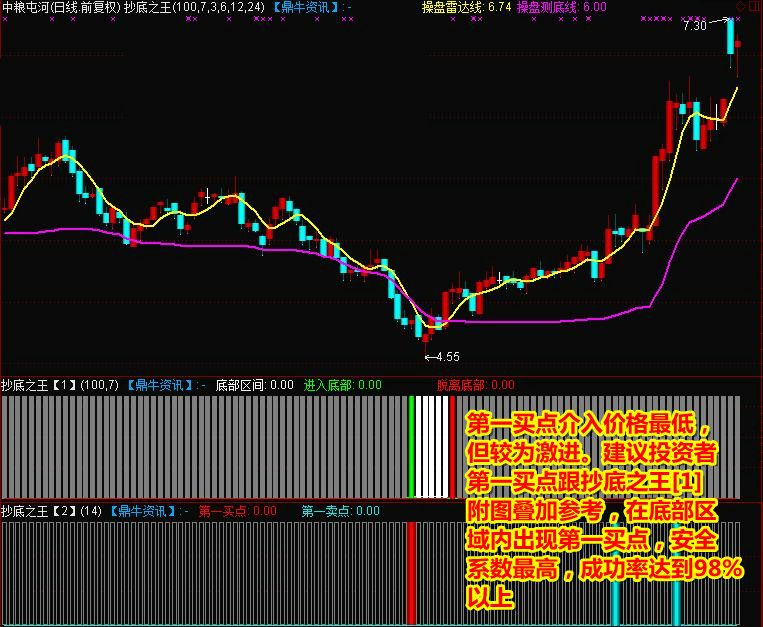The height and width of the screenshot is (627, 763).
Task: Click the 【鼎牛资讯】 link in 抄底之王【1】 header
Action: tap(160, 385)
